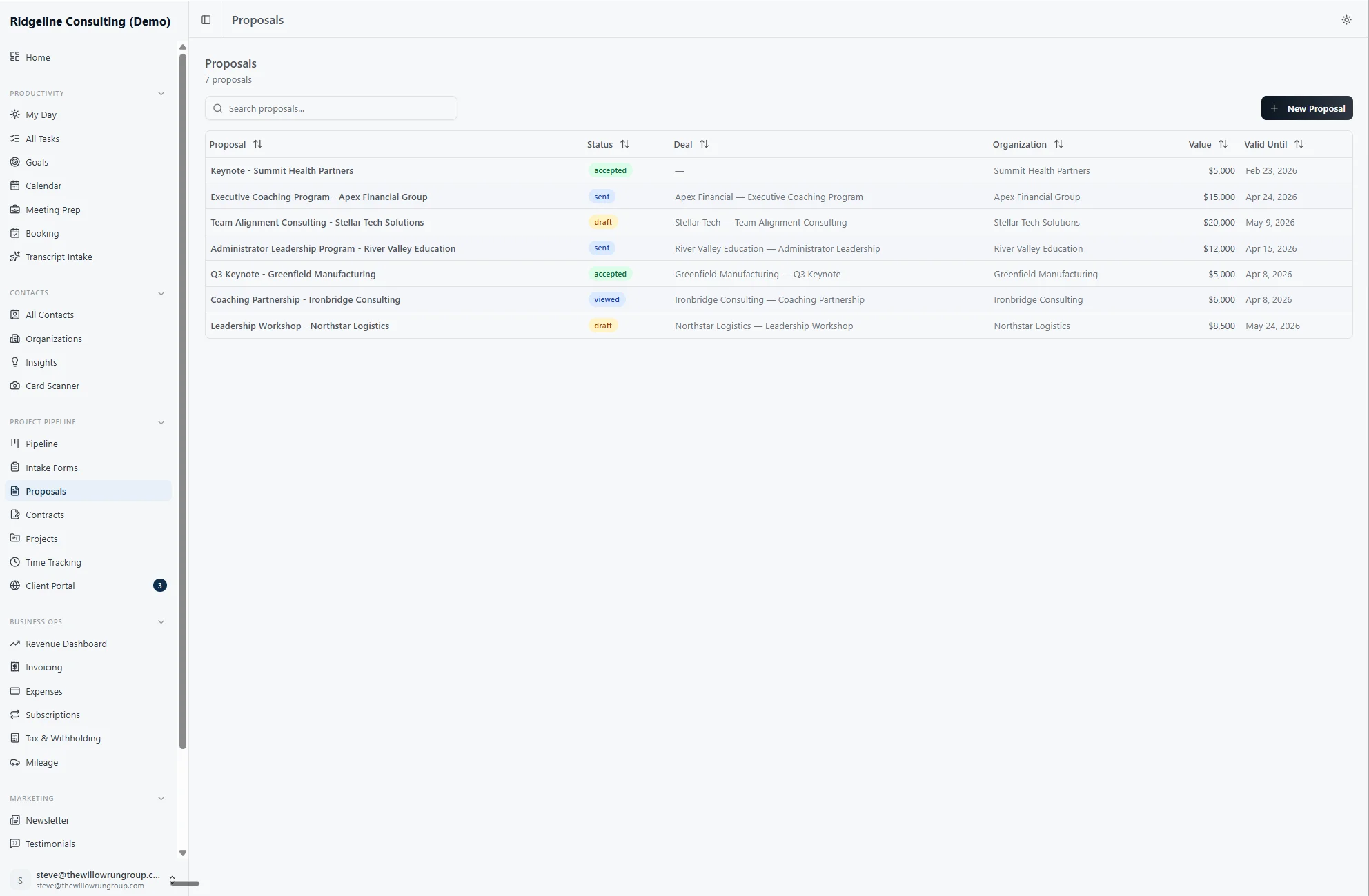Select the Goals icon in sidebar
This screenshot has height=896, width=1369.
click(x=14, y=162)
